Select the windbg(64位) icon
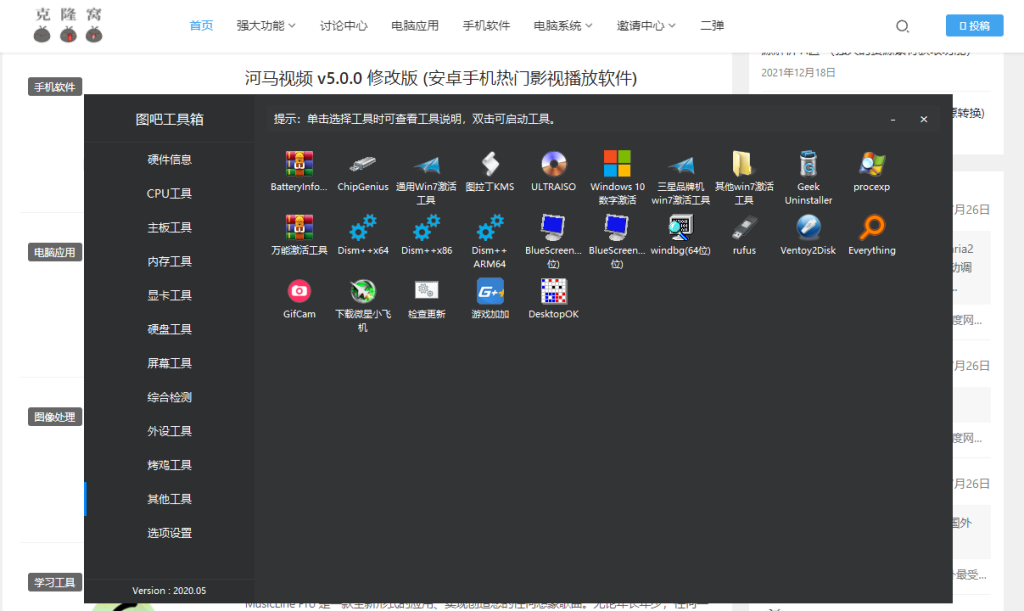 pyautogui.click(x=680, y=227)
